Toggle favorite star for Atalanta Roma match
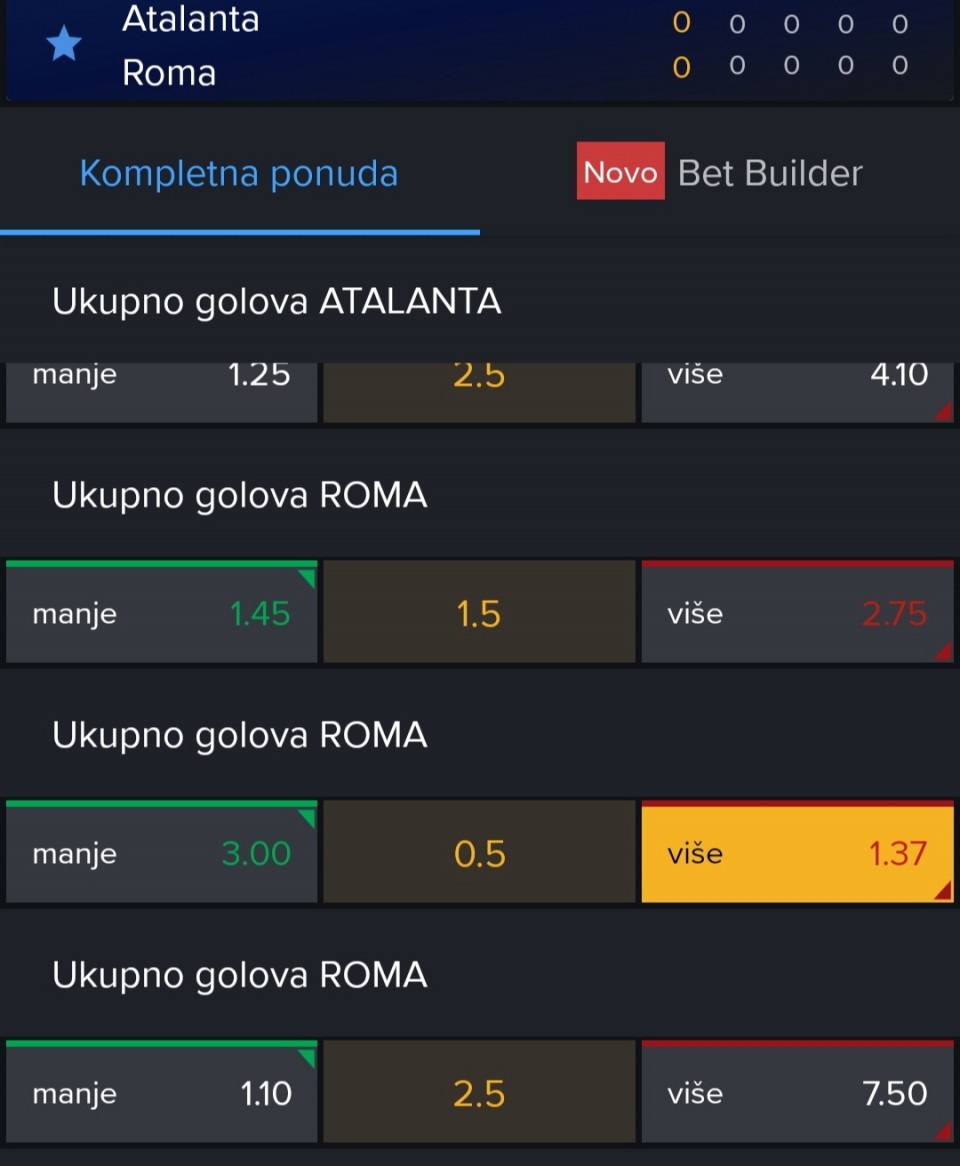The height and width of the screenshot is (1166, 960). [x=64, y=43]
